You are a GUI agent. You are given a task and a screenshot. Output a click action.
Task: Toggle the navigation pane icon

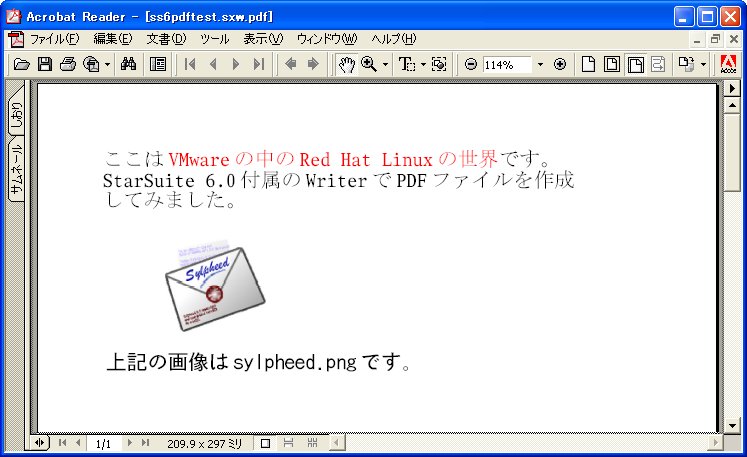click(x=158, y=64)
